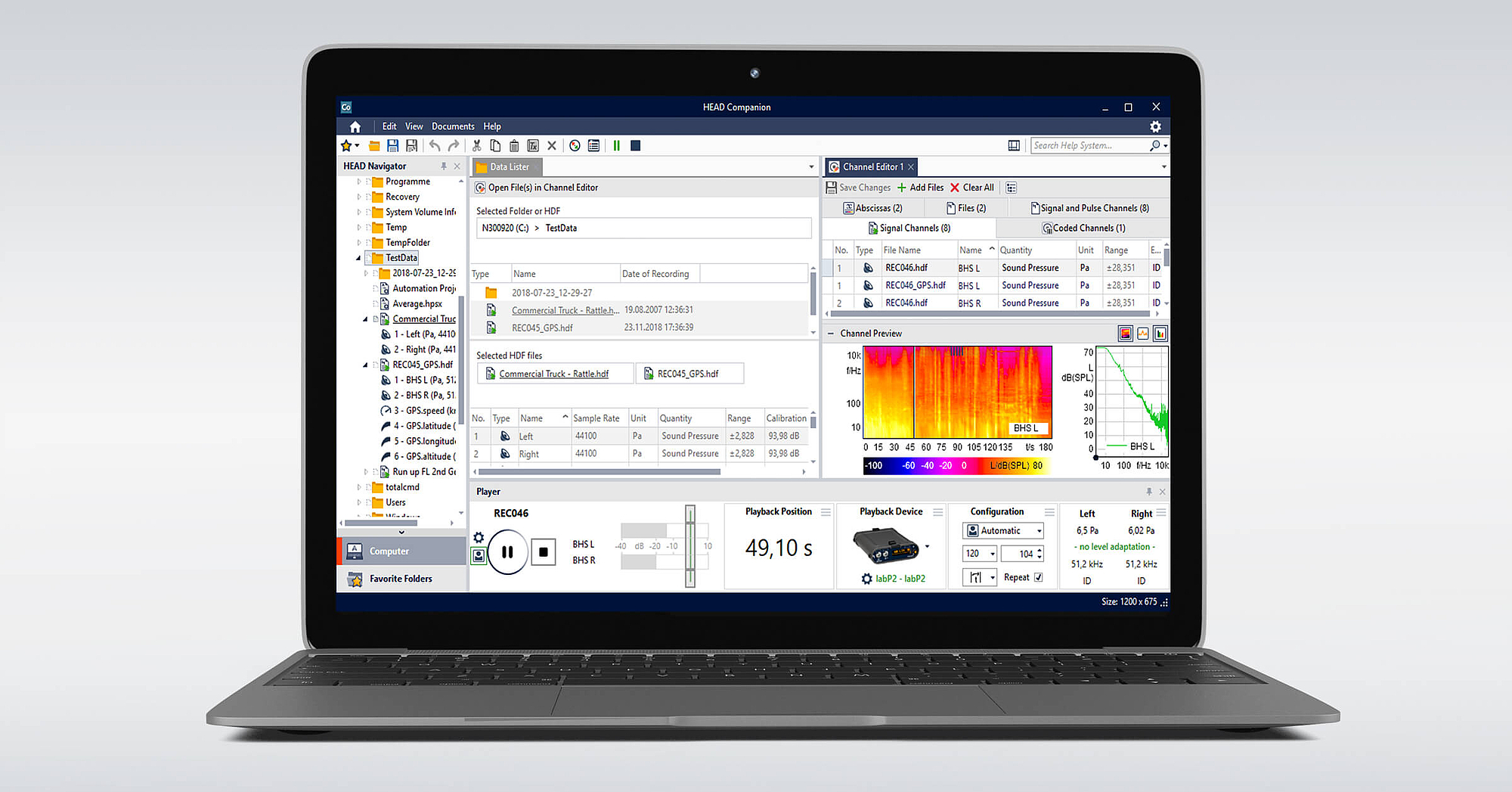Pin the HEAD Navigator panel
This screenshot has width=1512, height=792.
pos(445,166)
